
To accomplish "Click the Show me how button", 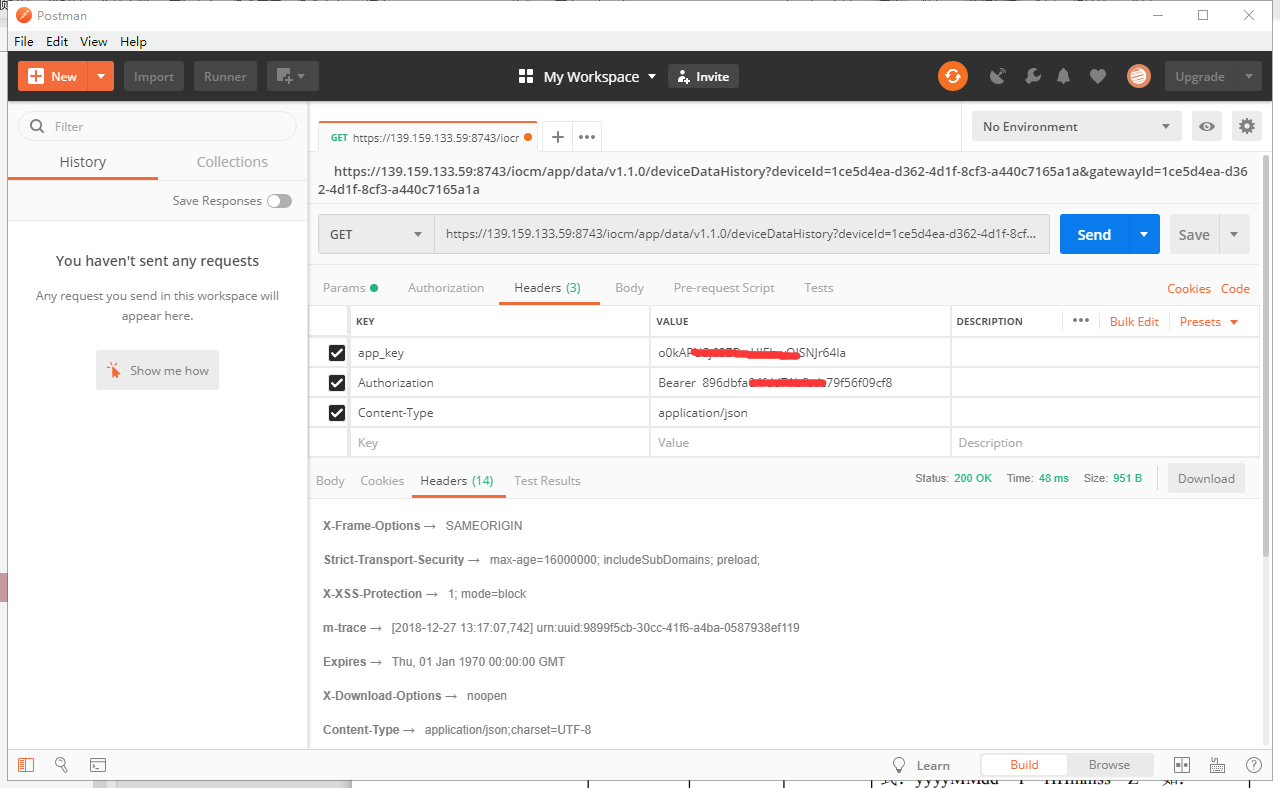I will pos(157,370).
